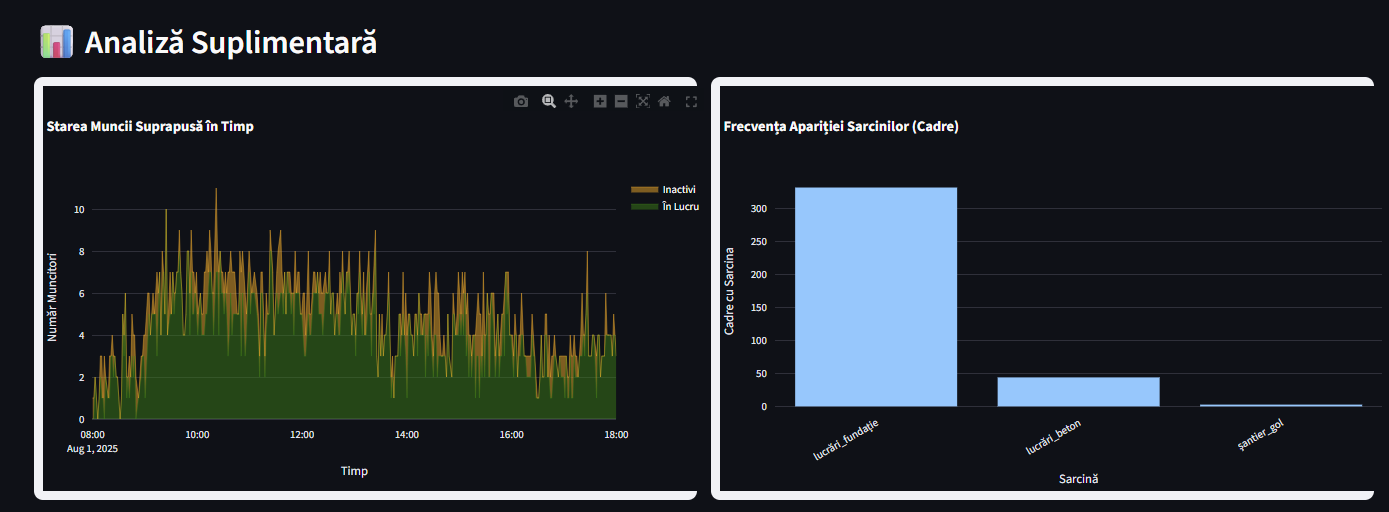The image size is (1389, 512).
Task: Toggle the Inactivi legend entry
Action: pyautogui.click(x=678, y=189)
